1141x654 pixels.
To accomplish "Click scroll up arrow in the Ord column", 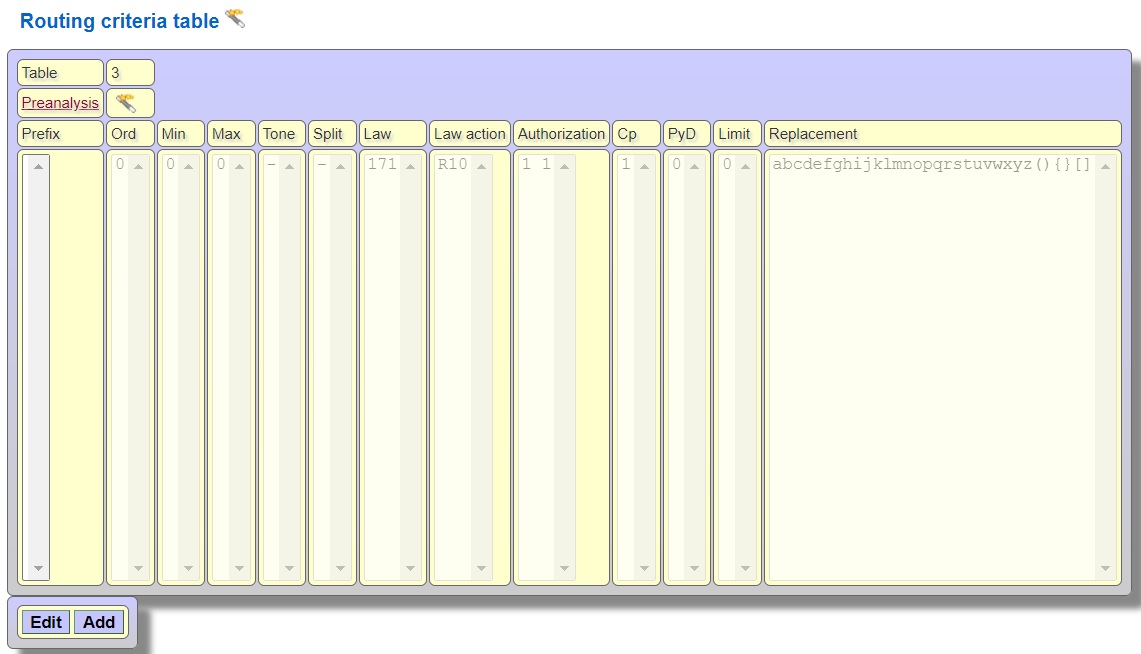I will pyautogui.click(x=138, y=166).
